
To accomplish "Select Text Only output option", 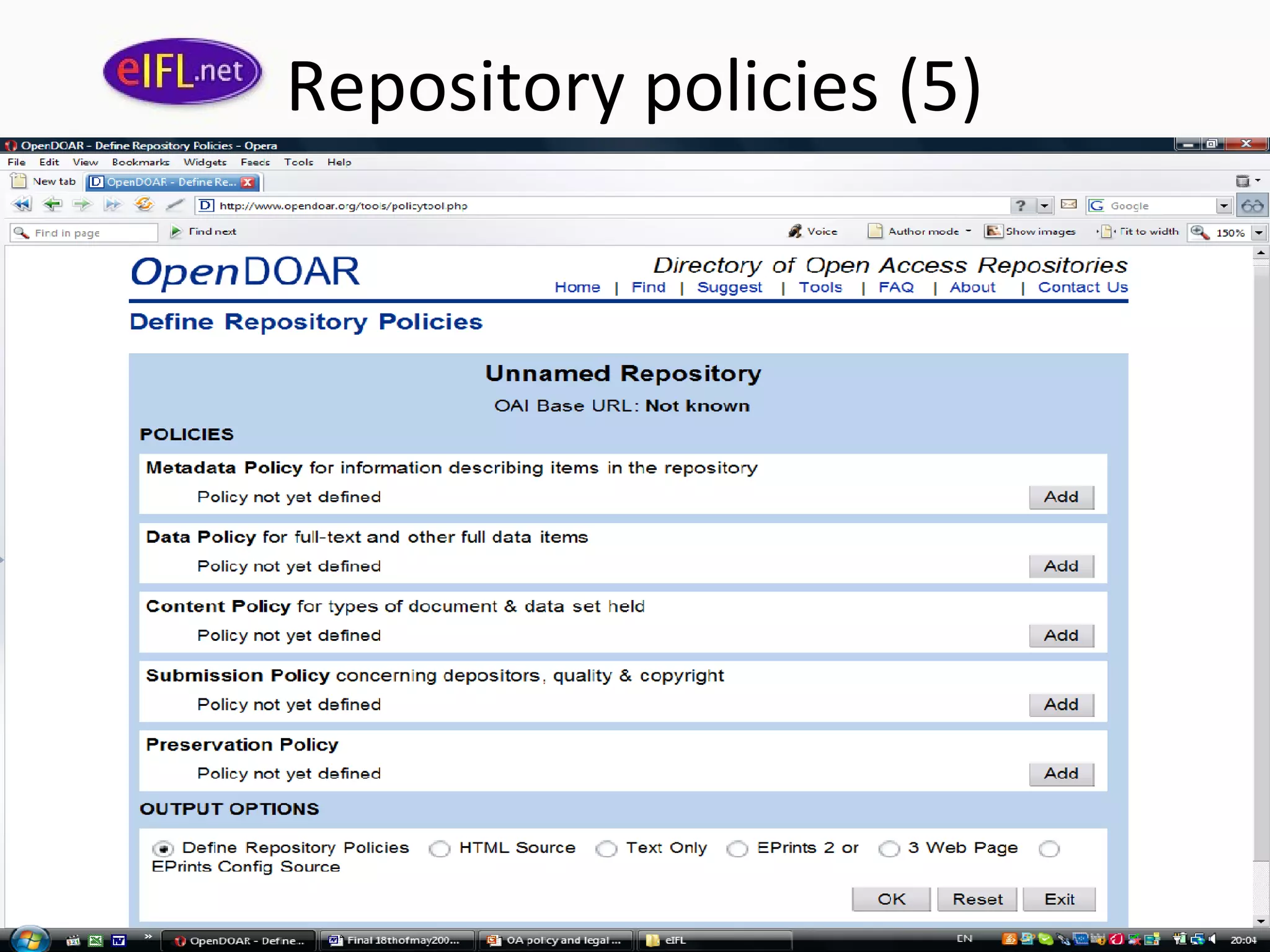I will (606, 848).
